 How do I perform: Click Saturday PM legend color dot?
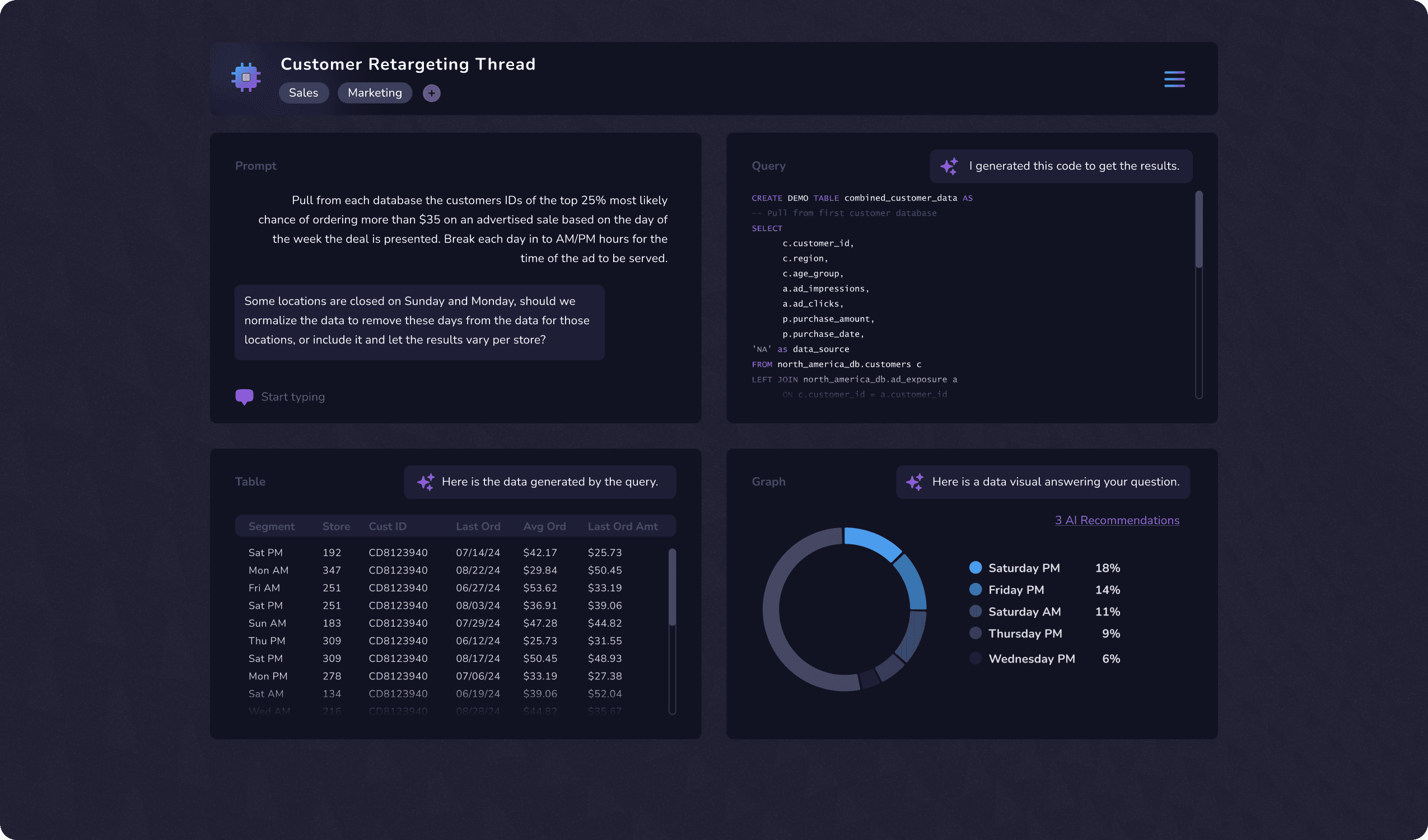tap(975, 567)
